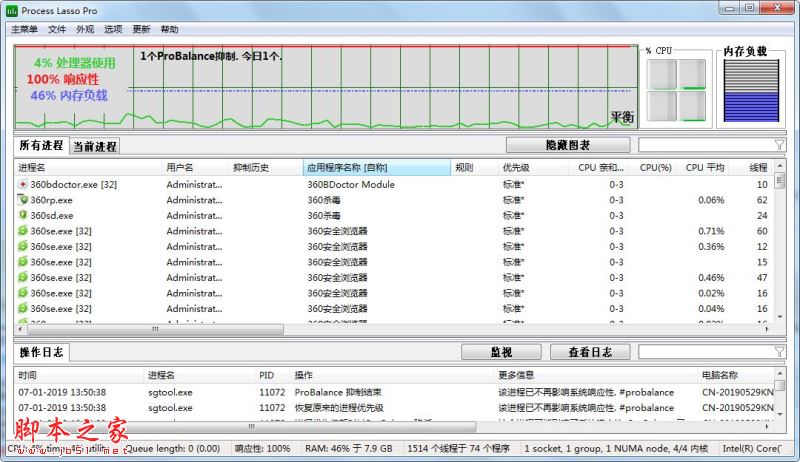Sort by 应用程序名称 [自称] column header
The image size is (800, 462).
click(377, 167)
